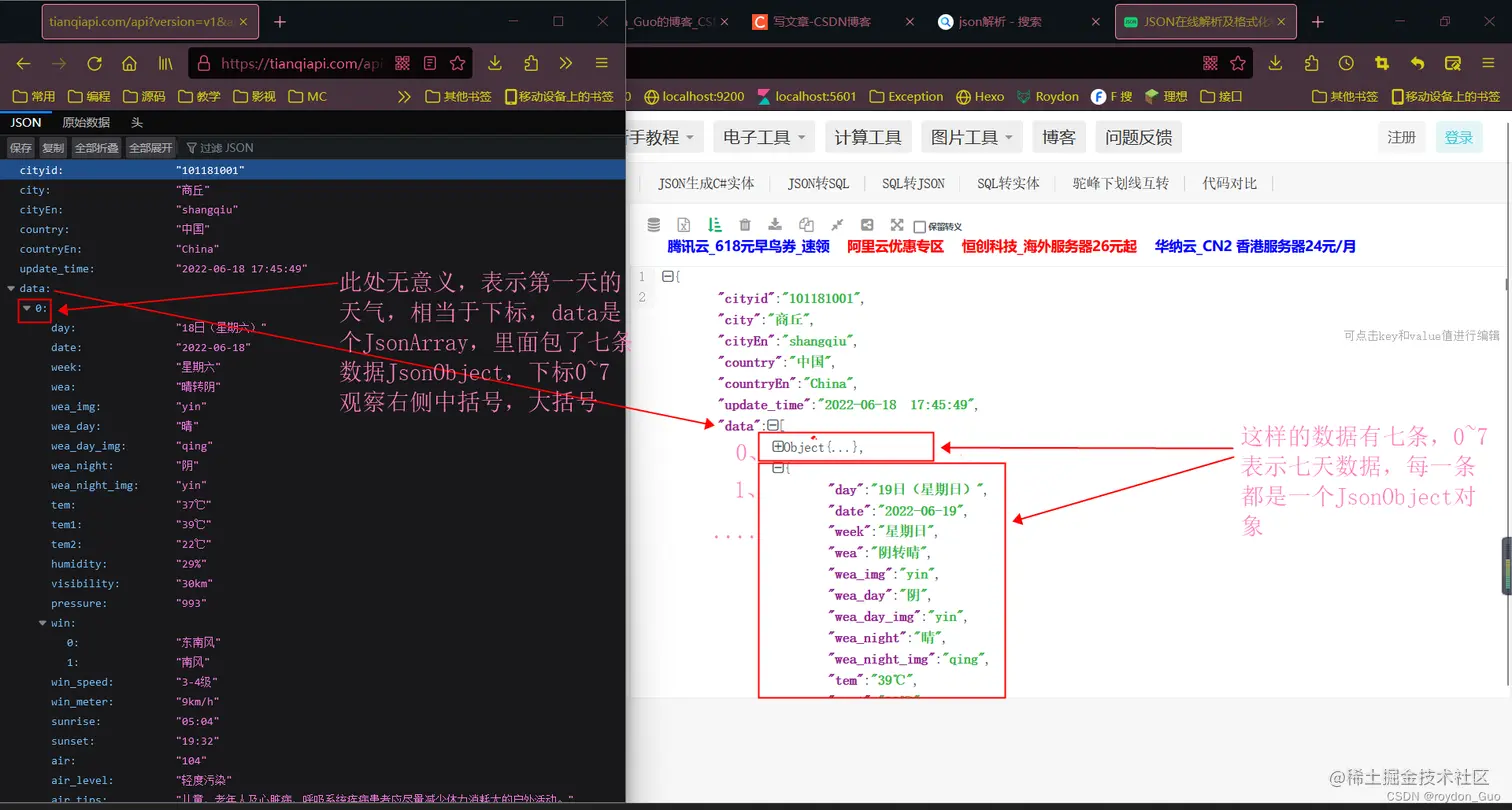This screenshot has height=810, width=1512.
Task: Open the 电子工具 dropdown menu
Action: coord(763,137)
